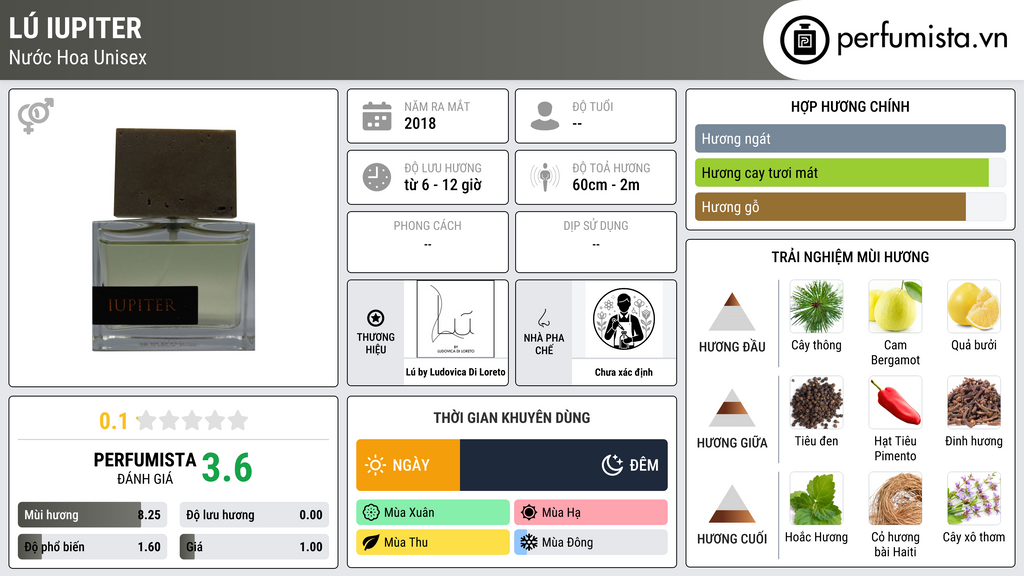The width and height of the screenshot is (1024, 576).
Task: Open the Tiêu đen black pepper image
Action: (x=816, y=402)
